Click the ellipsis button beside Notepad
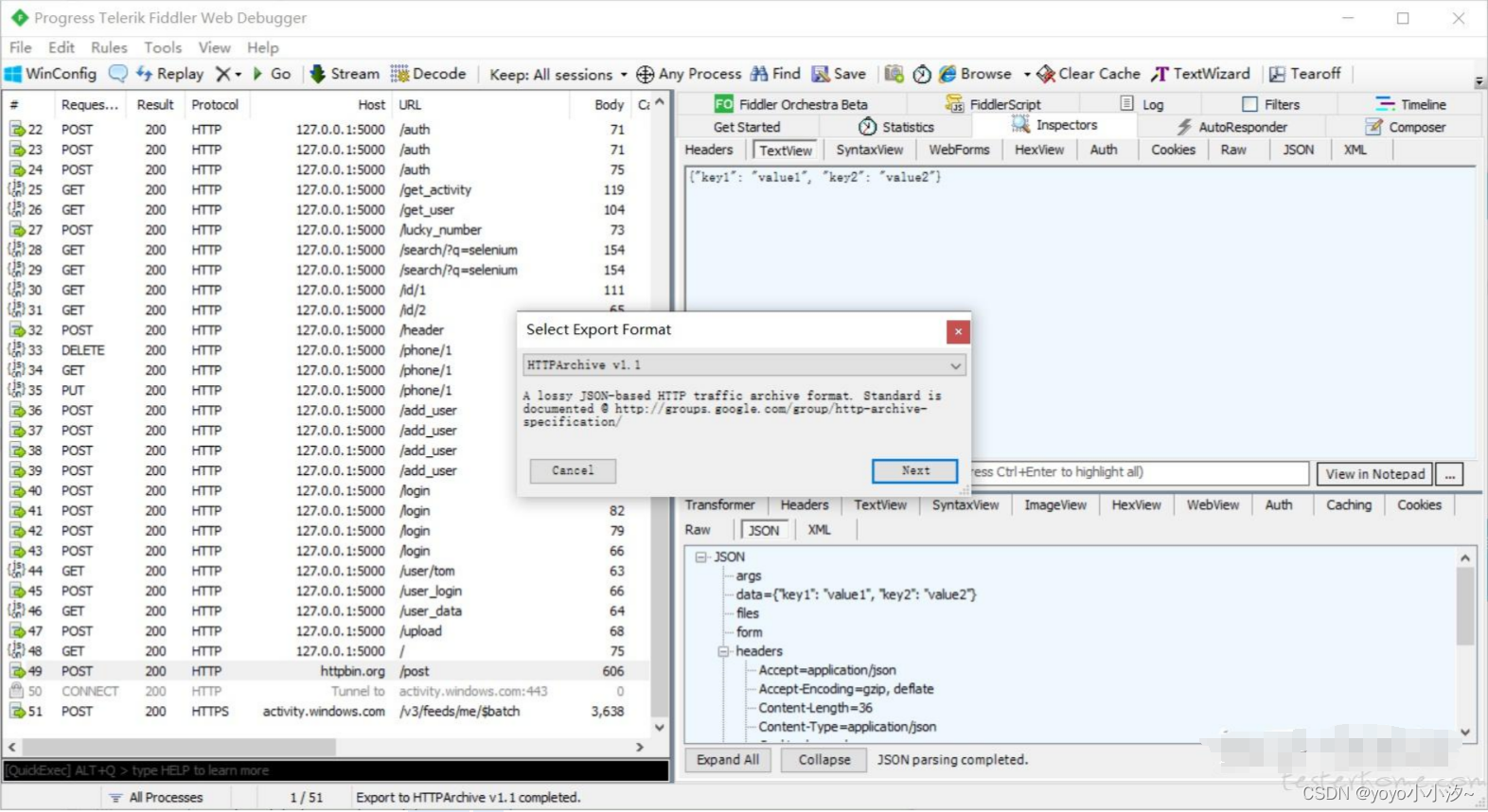This screenshot has width=1488, height=812. tap(1449, 473)
